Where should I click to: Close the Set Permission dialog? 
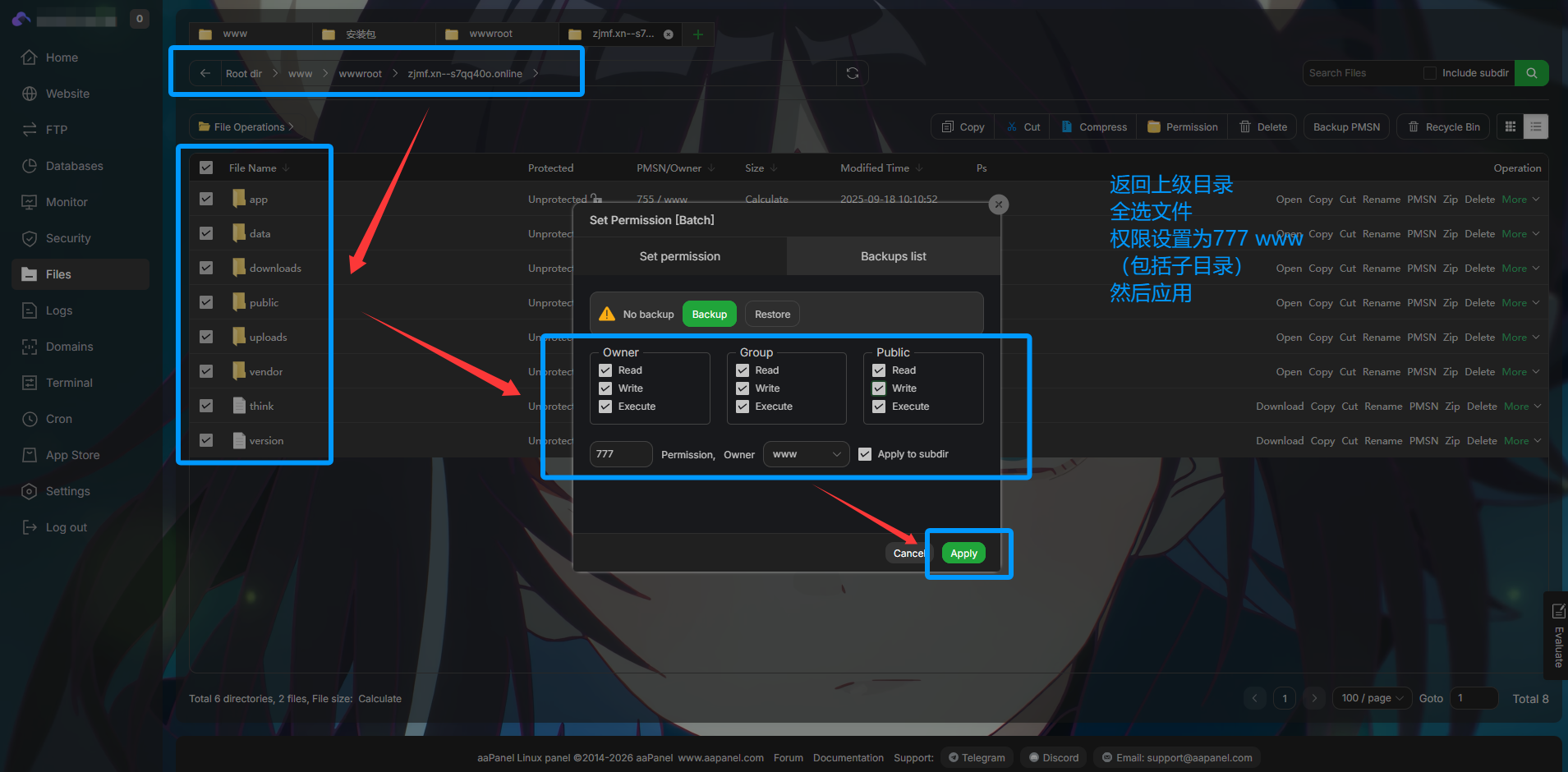(x=999, y=204)
